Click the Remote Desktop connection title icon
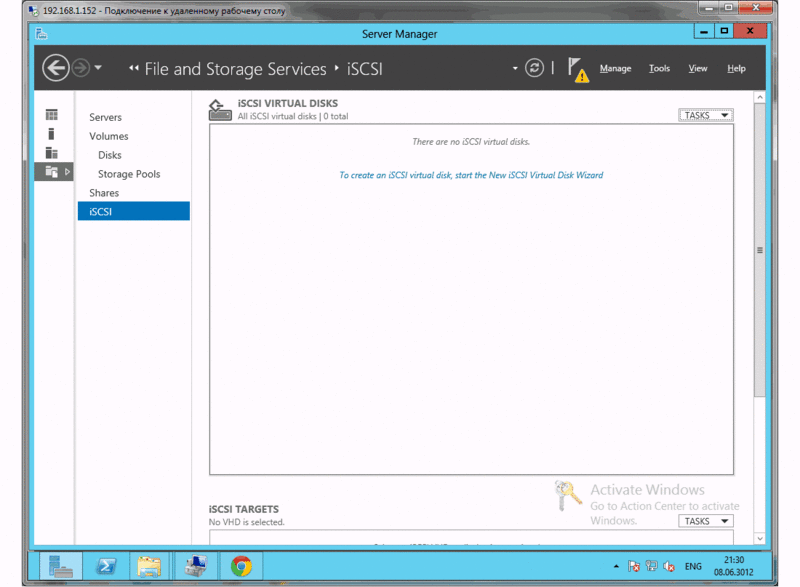 click(33, 10)
